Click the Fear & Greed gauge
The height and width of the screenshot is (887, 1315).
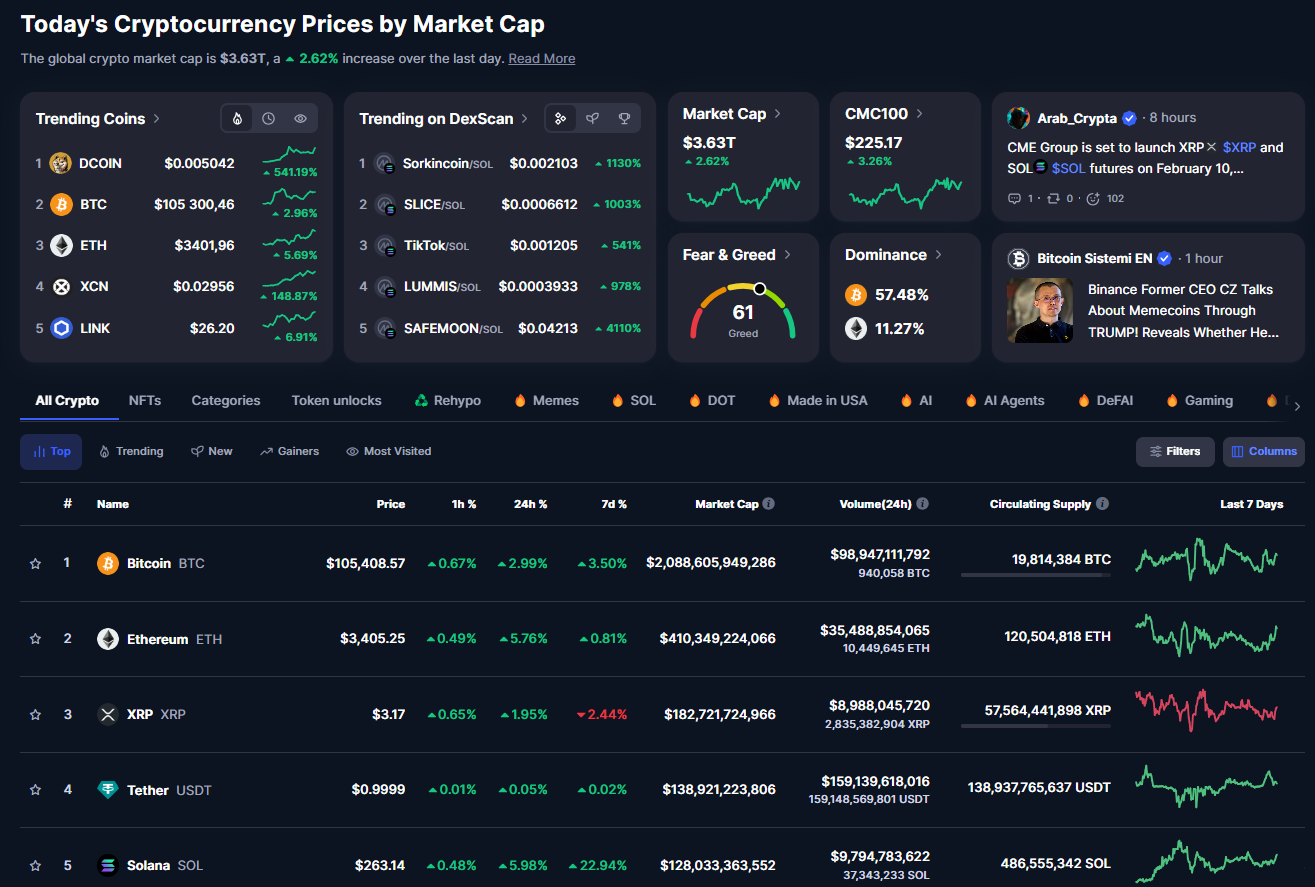pos(743,312)
